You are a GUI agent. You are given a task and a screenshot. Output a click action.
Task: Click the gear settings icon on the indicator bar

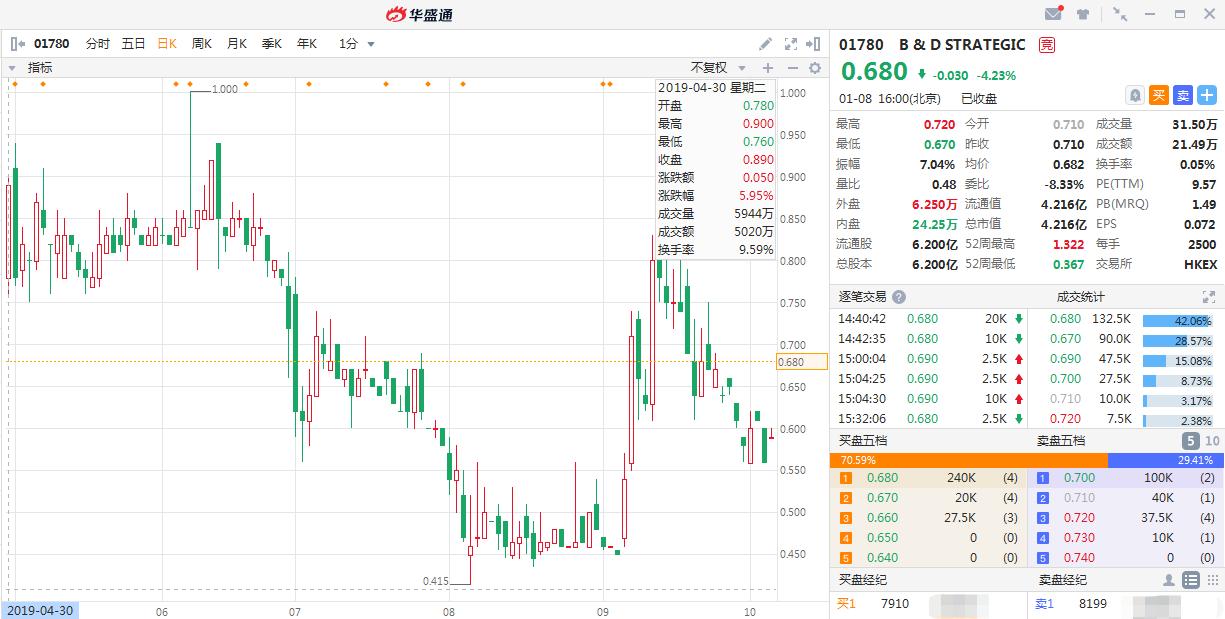pyautogui.click(x=815, y=67)
